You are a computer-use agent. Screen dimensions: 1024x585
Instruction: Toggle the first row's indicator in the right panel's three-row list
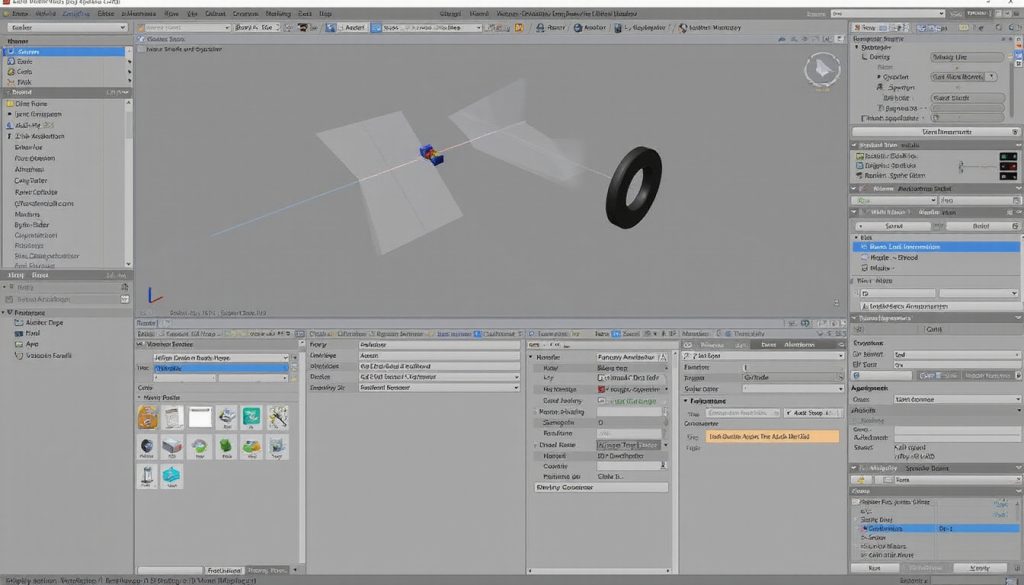pyautogui.click(x=1008, y=156)
